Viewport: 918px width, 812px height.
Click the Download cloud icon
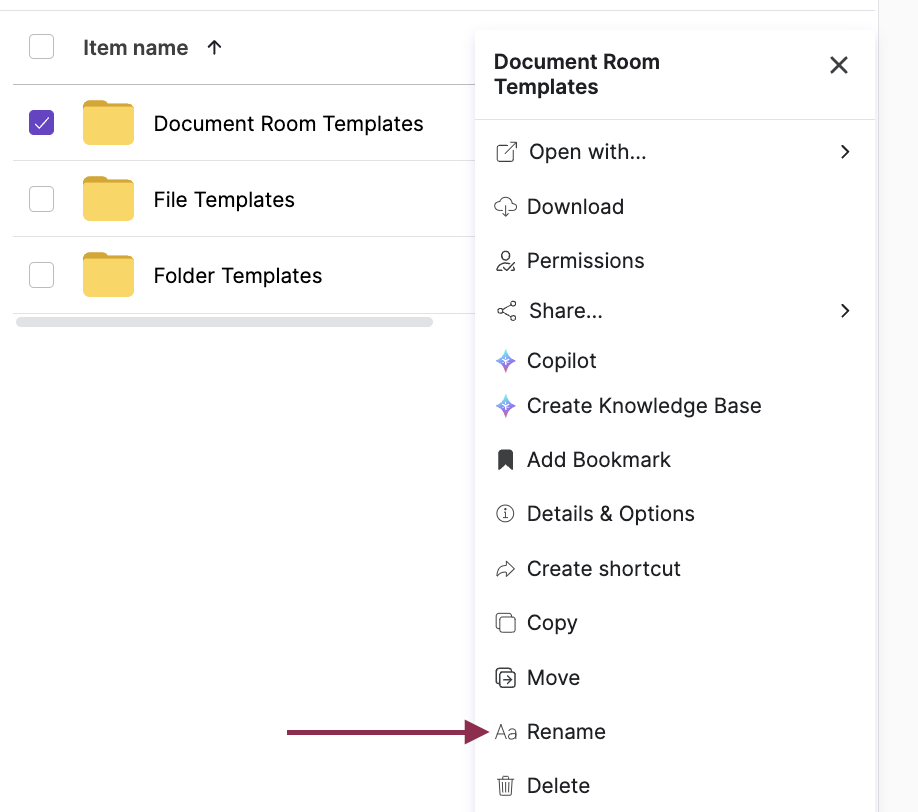(506, 207)
